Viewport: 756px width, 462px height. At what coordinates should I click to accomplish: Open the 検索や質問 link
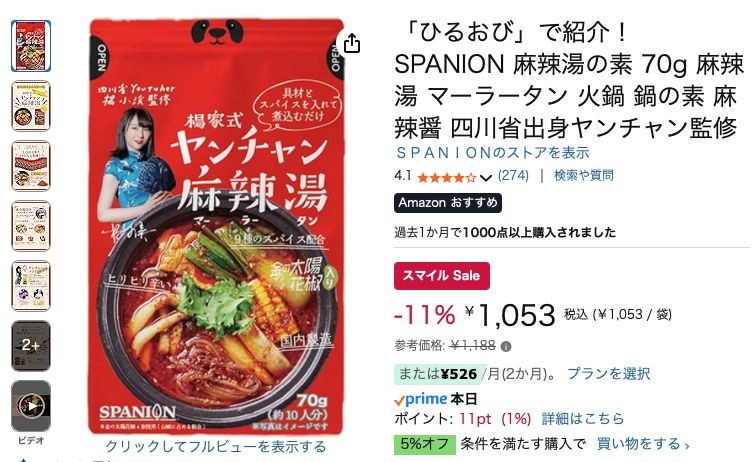583,176
